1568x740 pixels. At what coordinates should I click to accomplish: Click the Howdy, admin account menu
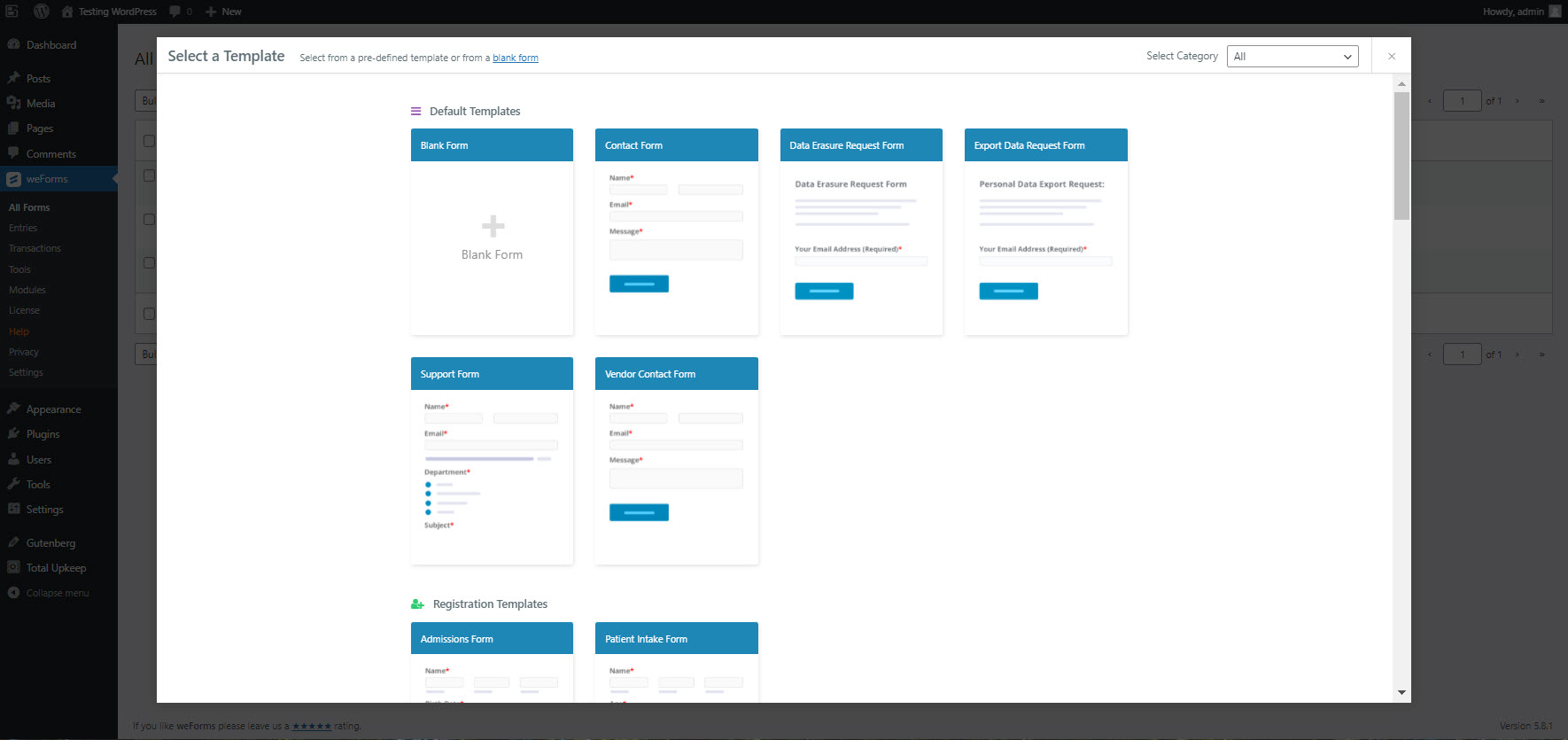[x=1522, y=12]
